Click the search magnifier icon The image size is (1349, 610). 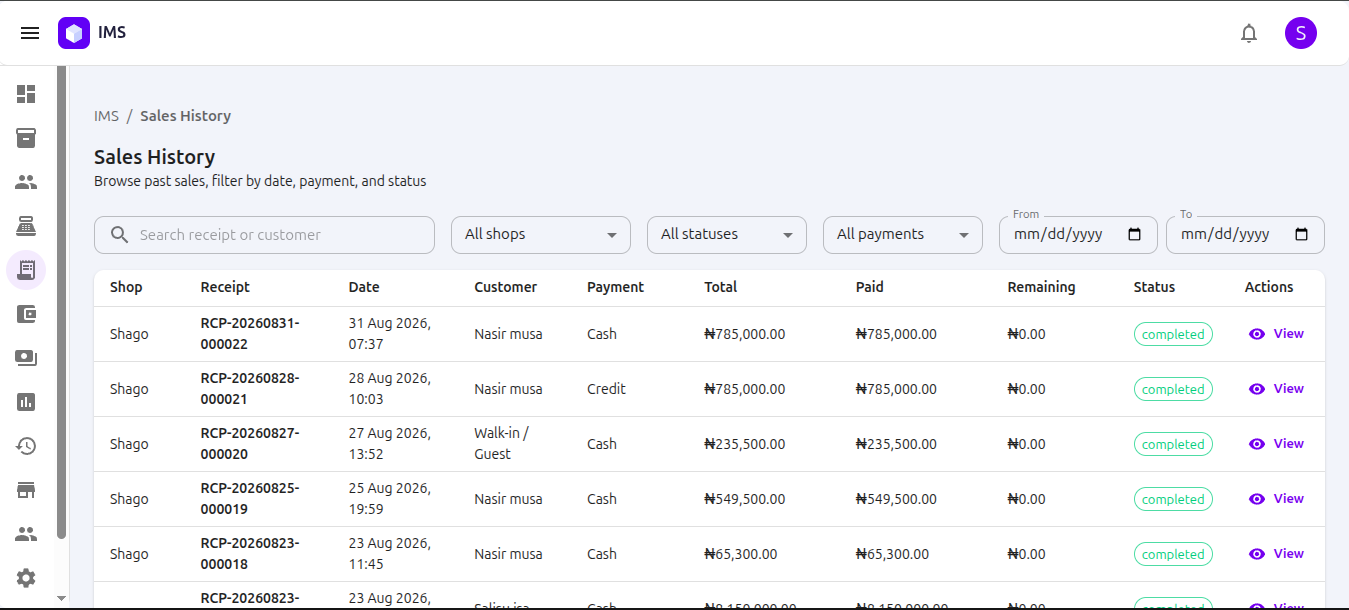[119, 235]
